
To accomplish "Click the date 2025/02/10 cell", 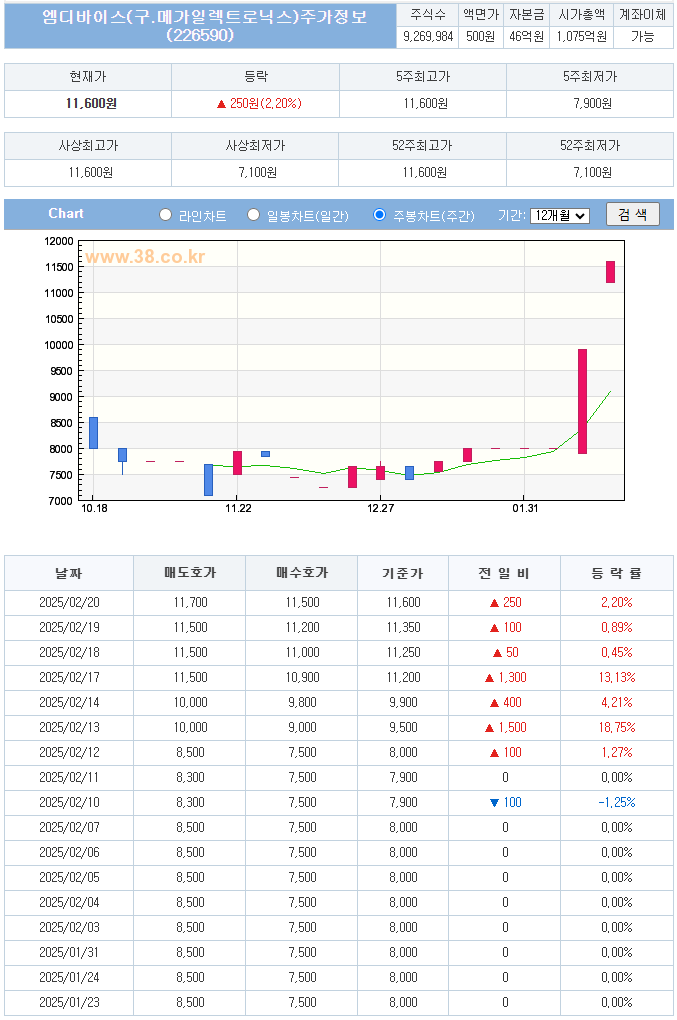I will [x=70, y=802].
